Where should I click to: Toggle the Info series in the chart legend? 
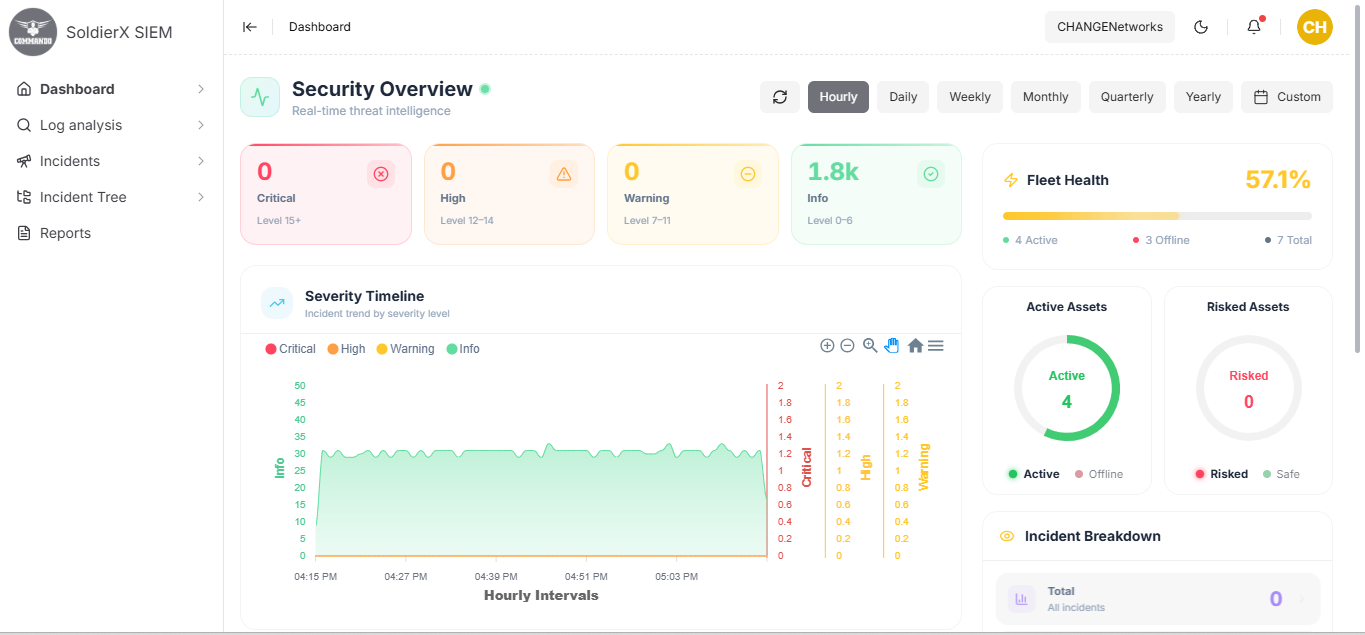[x=463, y=349]
